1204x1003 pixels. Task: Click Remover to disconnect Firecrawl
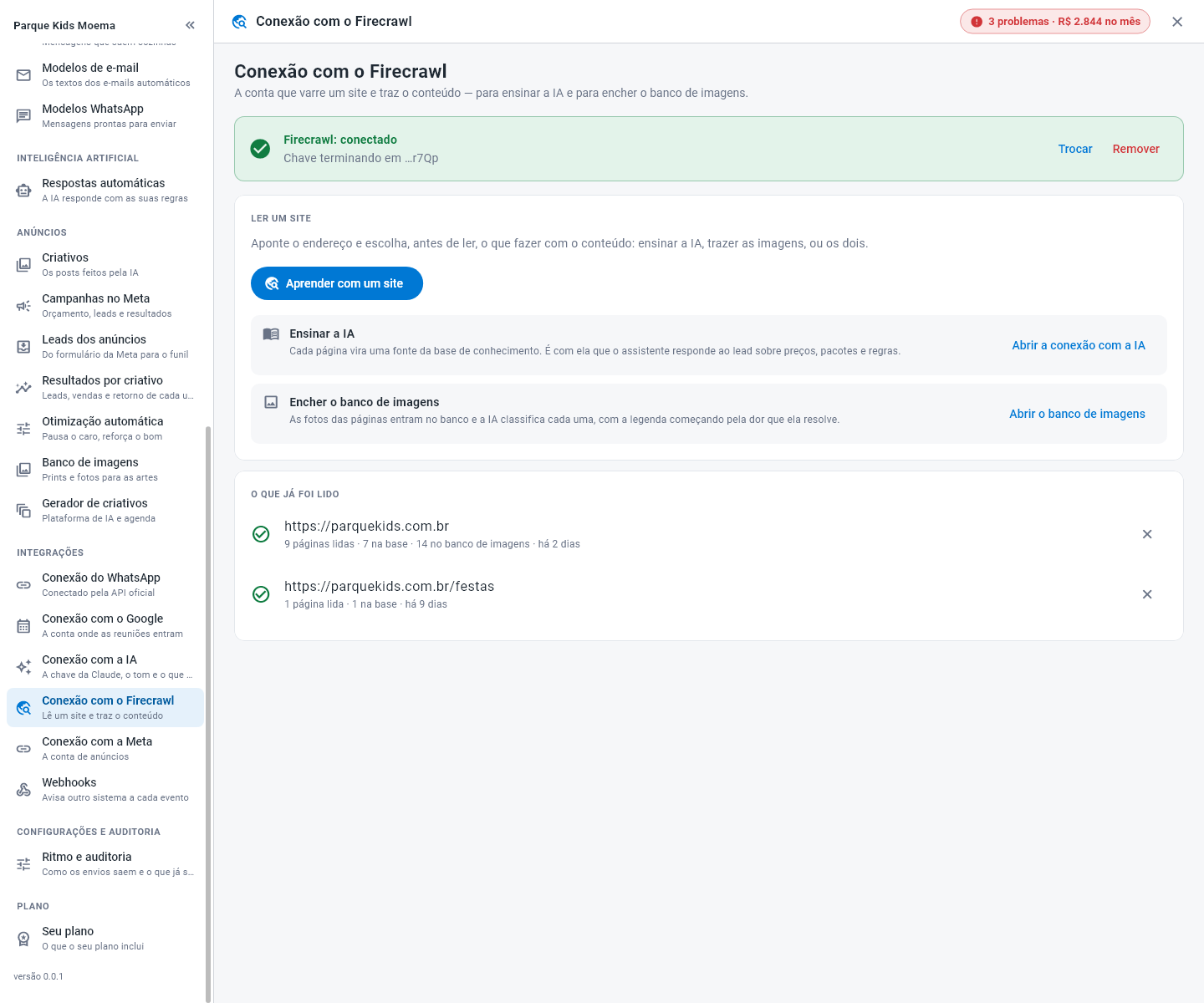1135,149
